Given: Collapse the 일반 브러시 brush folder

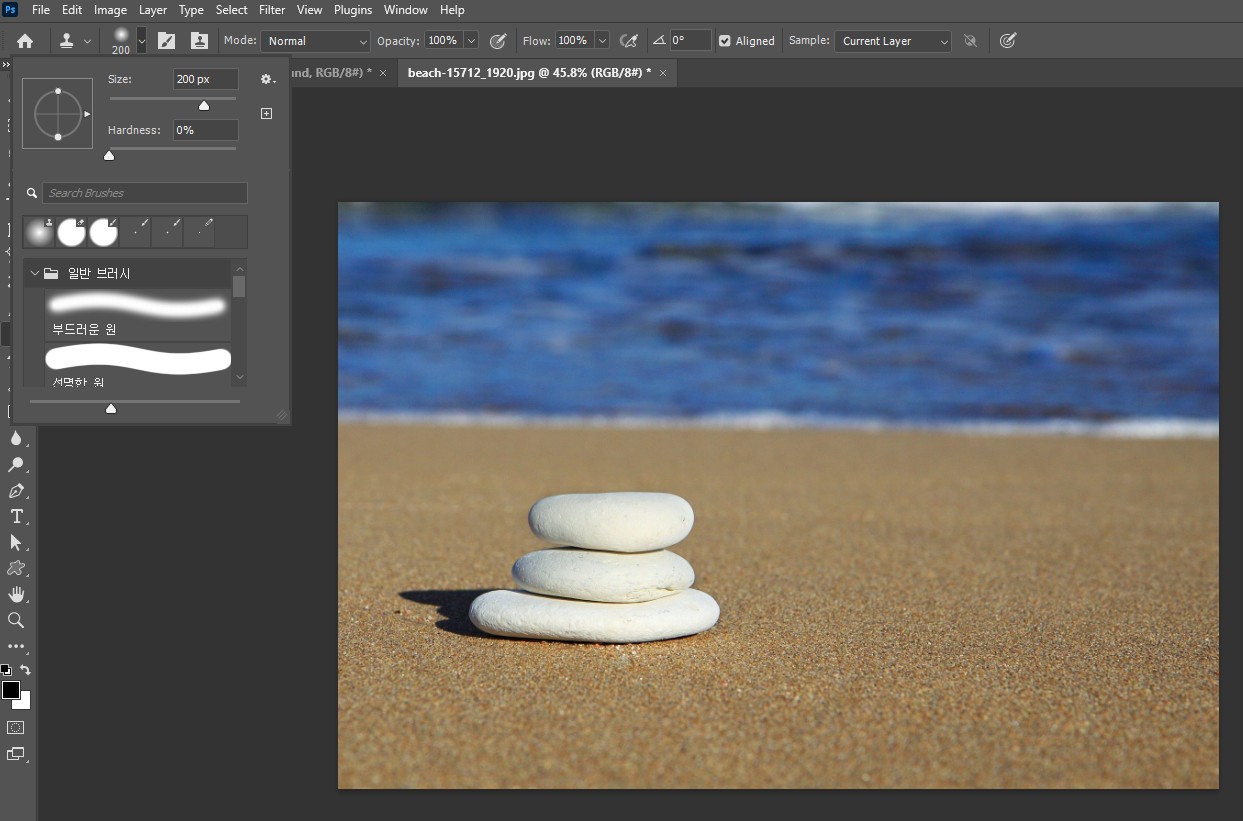Looking at the screenshot, I should pos(35,273).
